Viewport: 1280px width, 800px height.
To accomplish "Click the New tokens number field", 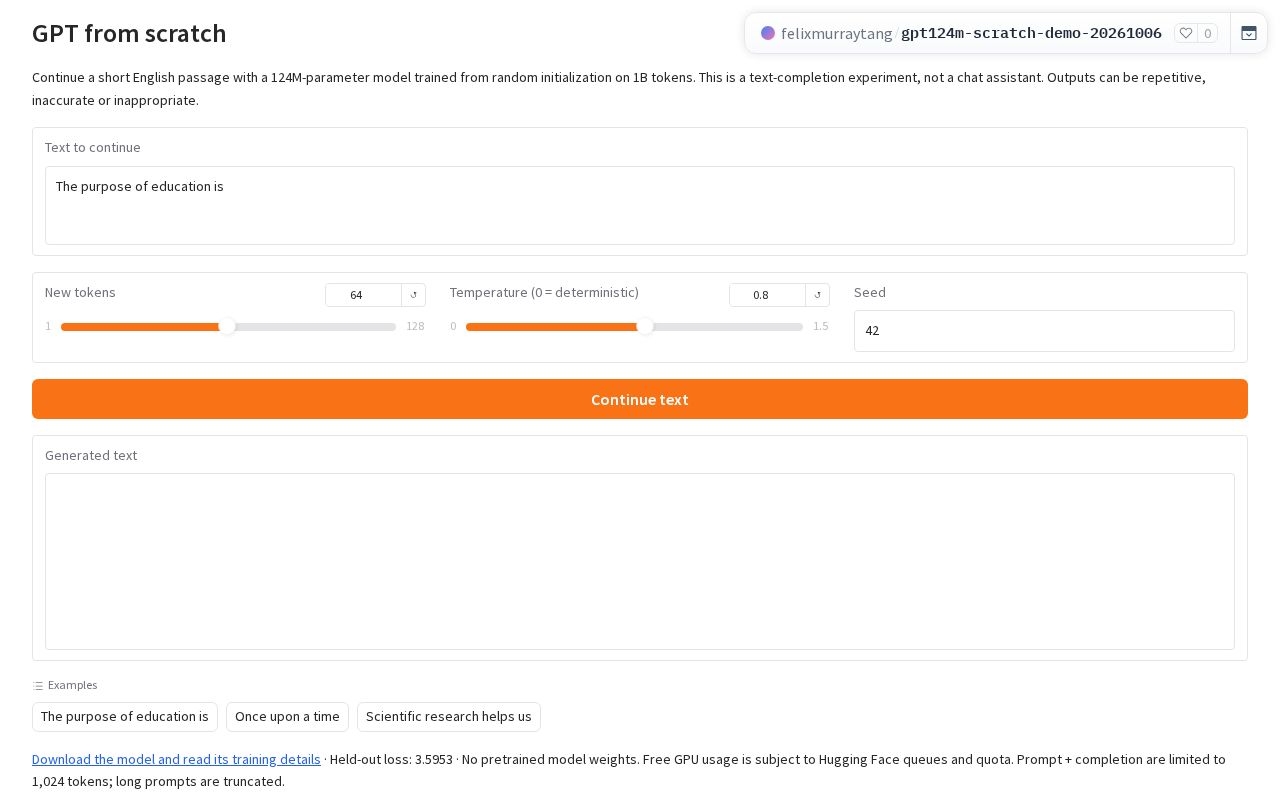I will coord(363,295).
